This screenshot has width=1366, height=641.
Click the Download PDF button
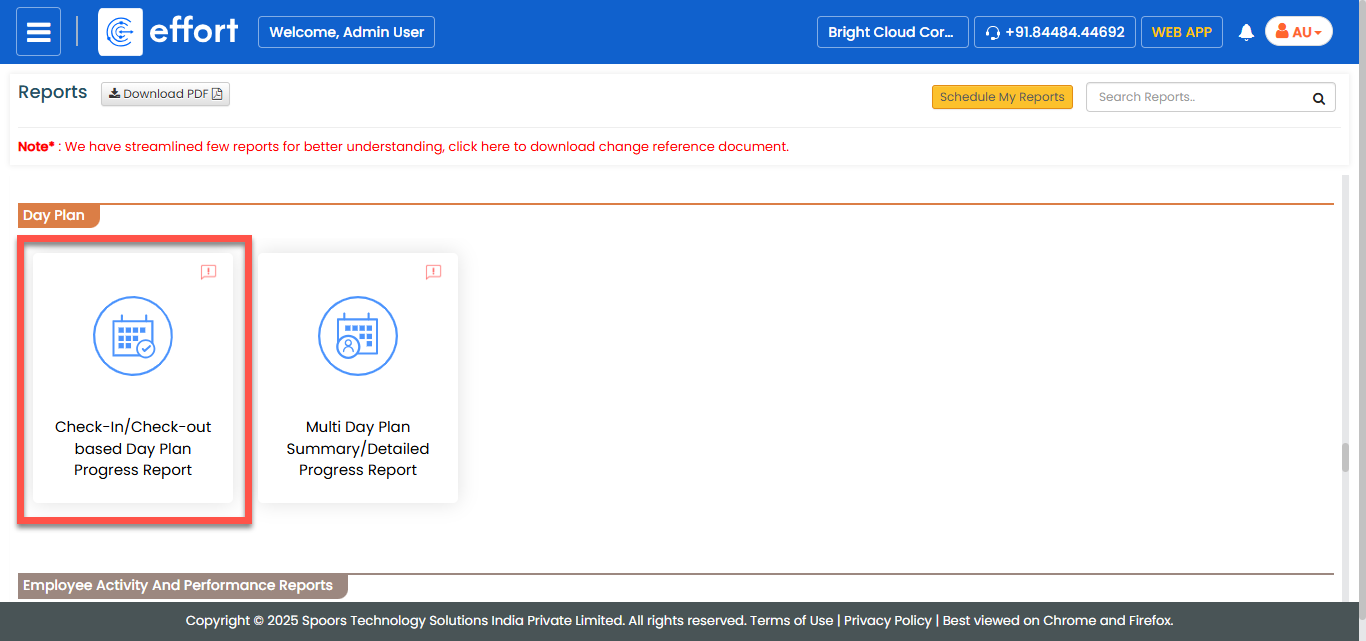165,94
